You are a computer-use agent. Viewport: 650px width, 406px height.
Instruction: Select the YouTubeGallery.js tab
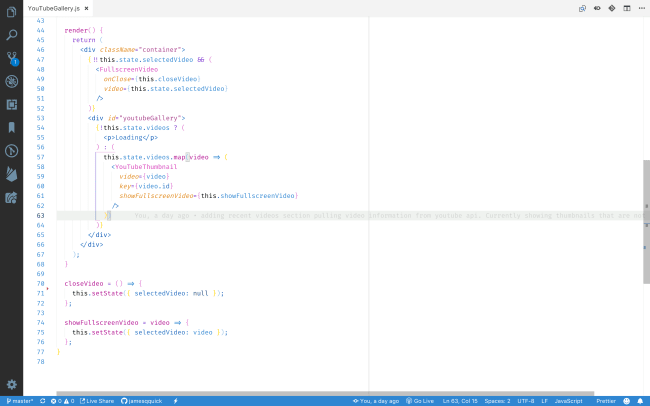pos(54,8)
